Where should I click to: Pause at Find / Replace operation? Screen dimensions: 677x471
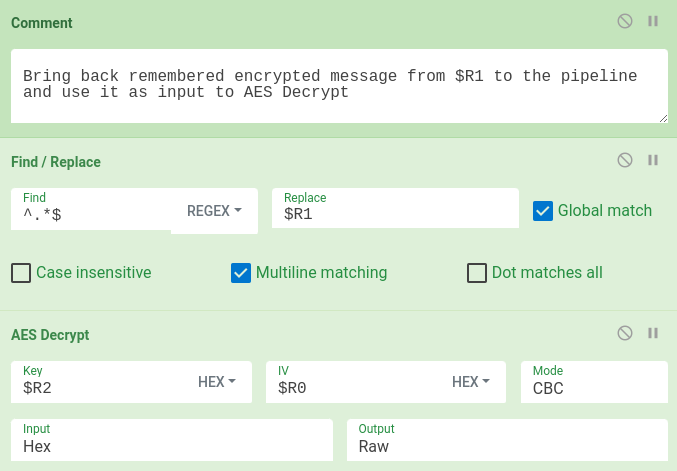coord(653,160)
